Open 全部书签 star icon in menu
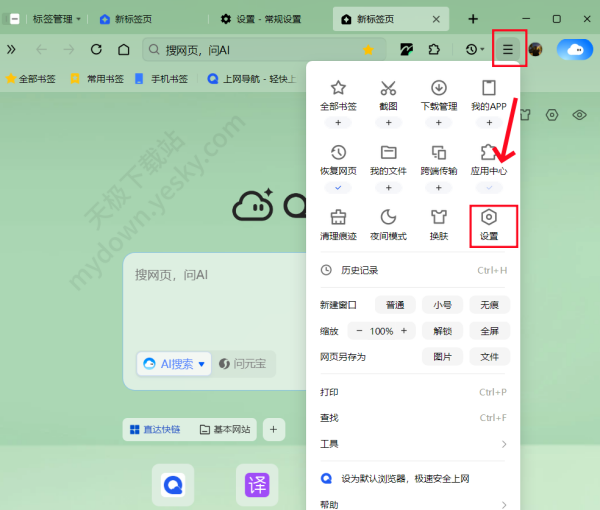This screenshot has width=600, height=510. coord(338,94)
